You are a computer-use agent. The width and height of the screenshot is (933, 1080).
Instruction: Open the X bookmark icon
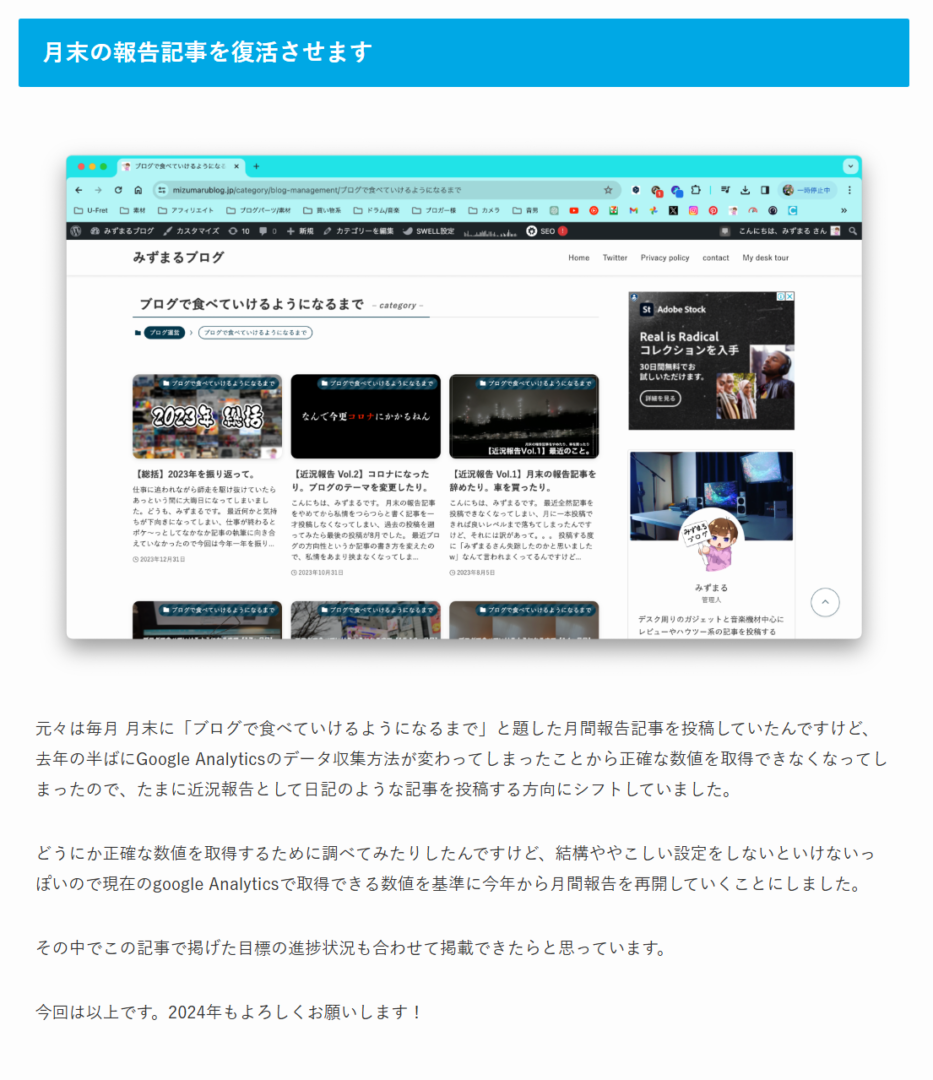click(x=673, y=211)
